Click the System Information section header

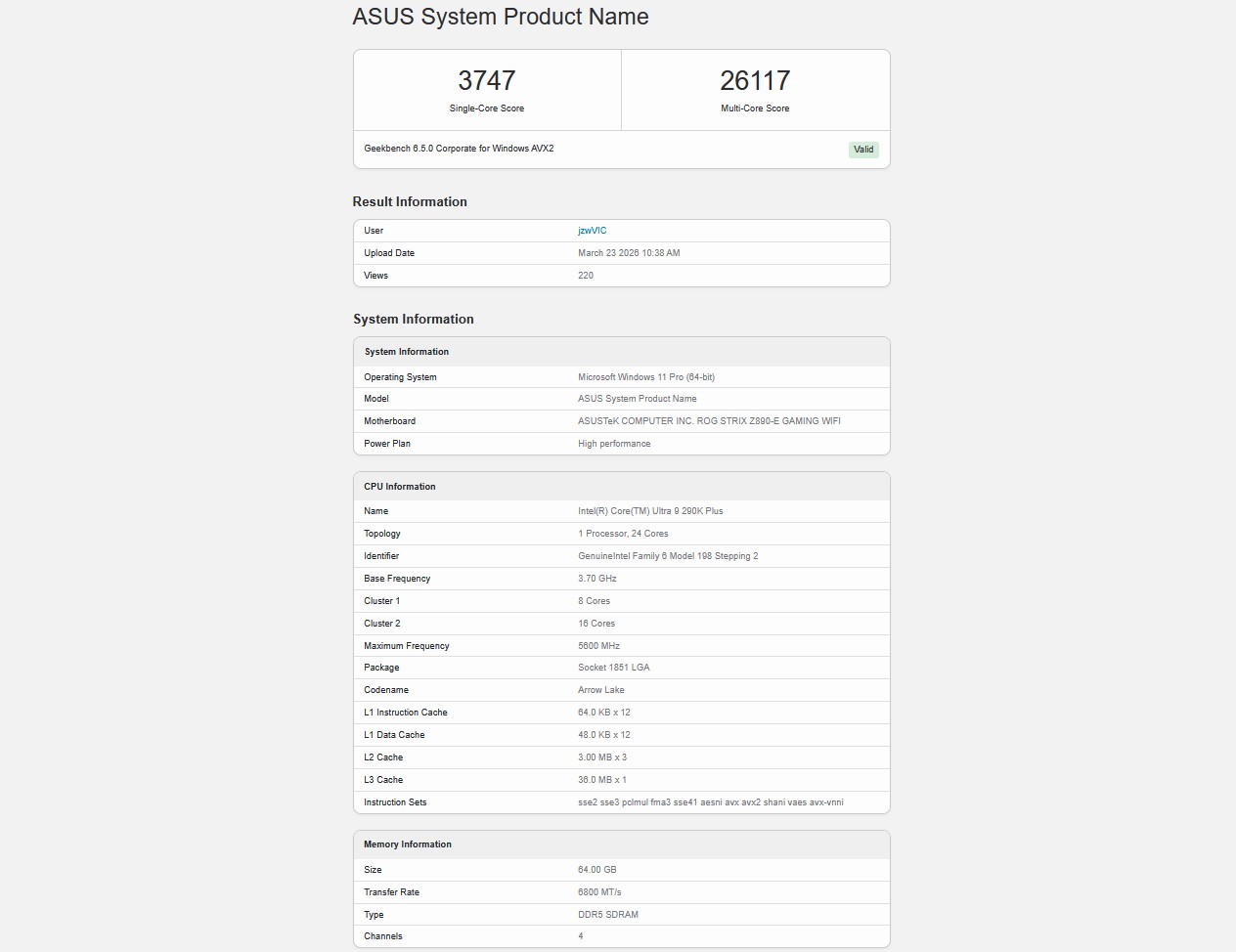[407, 351]
